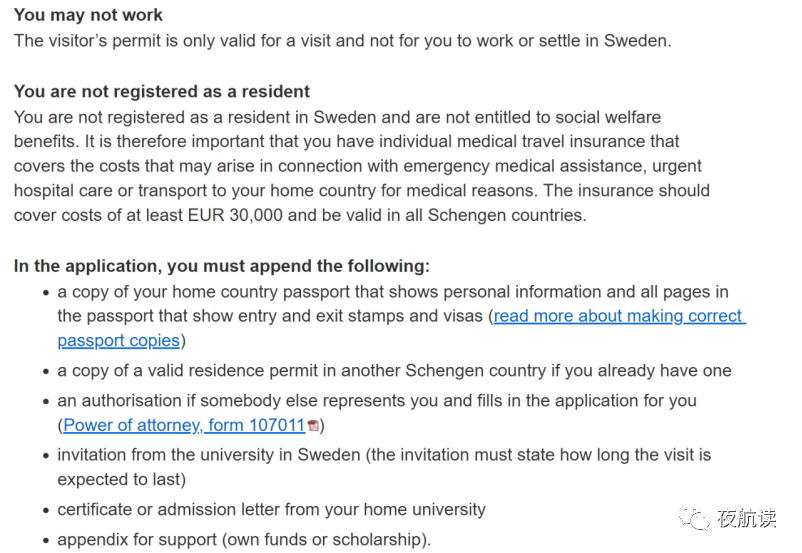
Task: Click the visitor's permit validity sentence
Action: click(342, 41)
